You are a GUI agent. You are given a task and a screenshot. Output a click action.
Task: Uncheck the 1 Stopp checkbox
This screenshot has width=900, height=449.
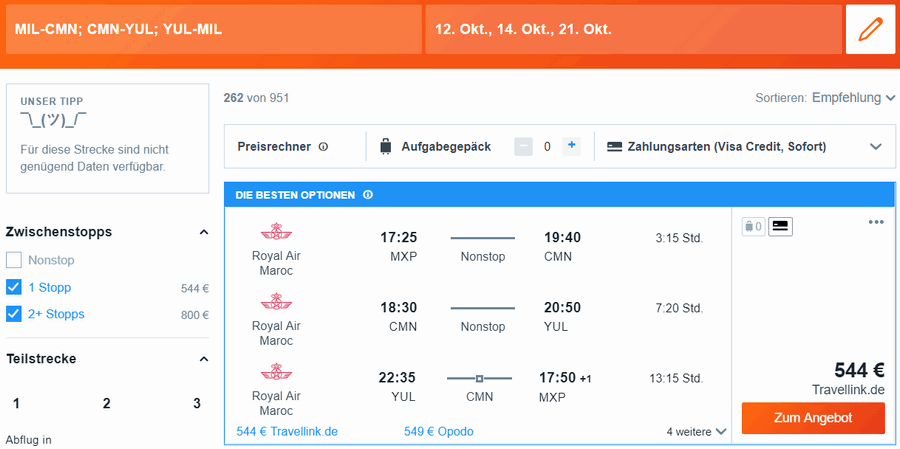click(x=14, y=287)
